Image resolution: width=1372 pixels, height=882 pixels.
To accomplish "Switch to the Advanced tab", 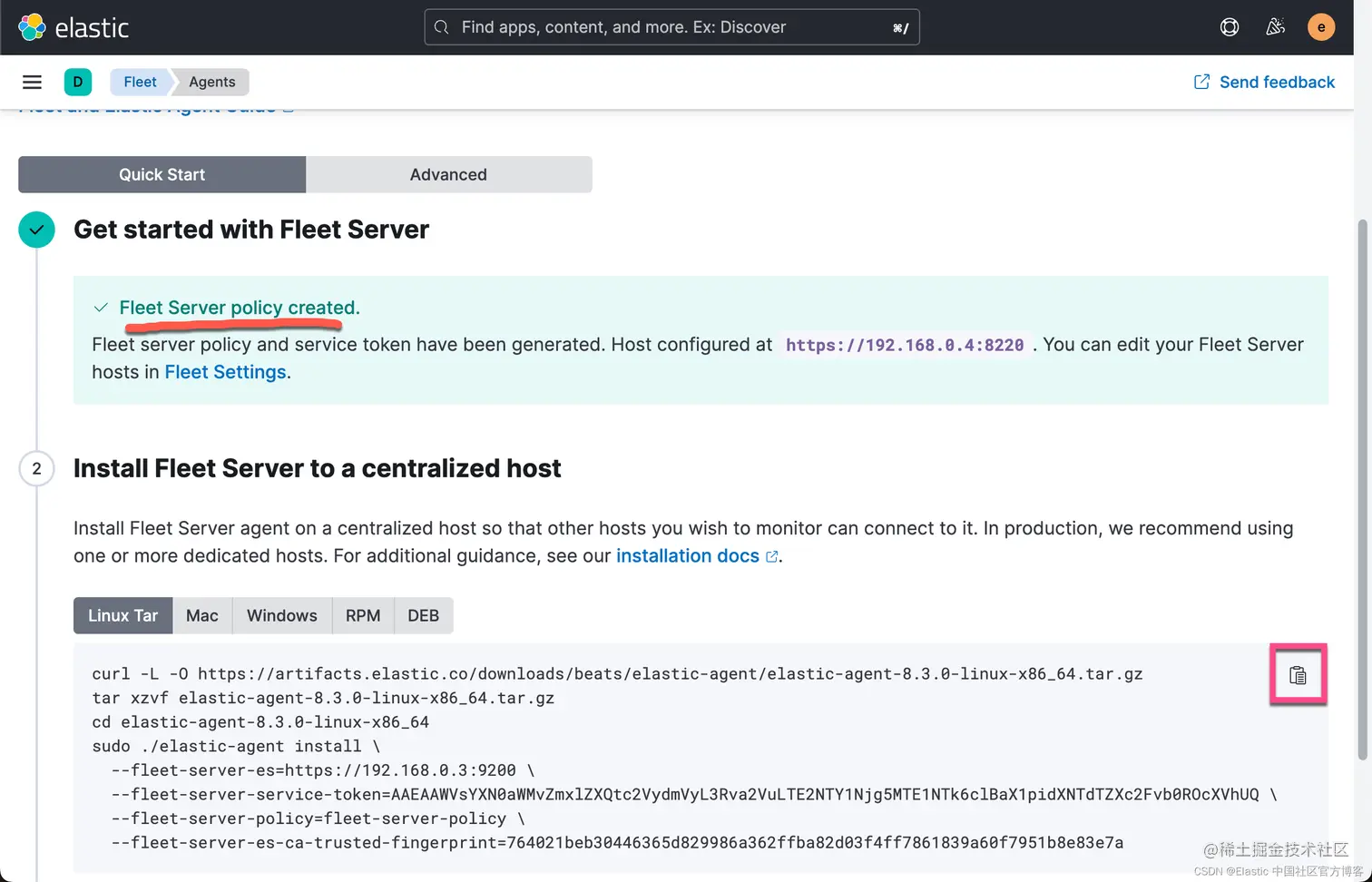I will (448, 174).
